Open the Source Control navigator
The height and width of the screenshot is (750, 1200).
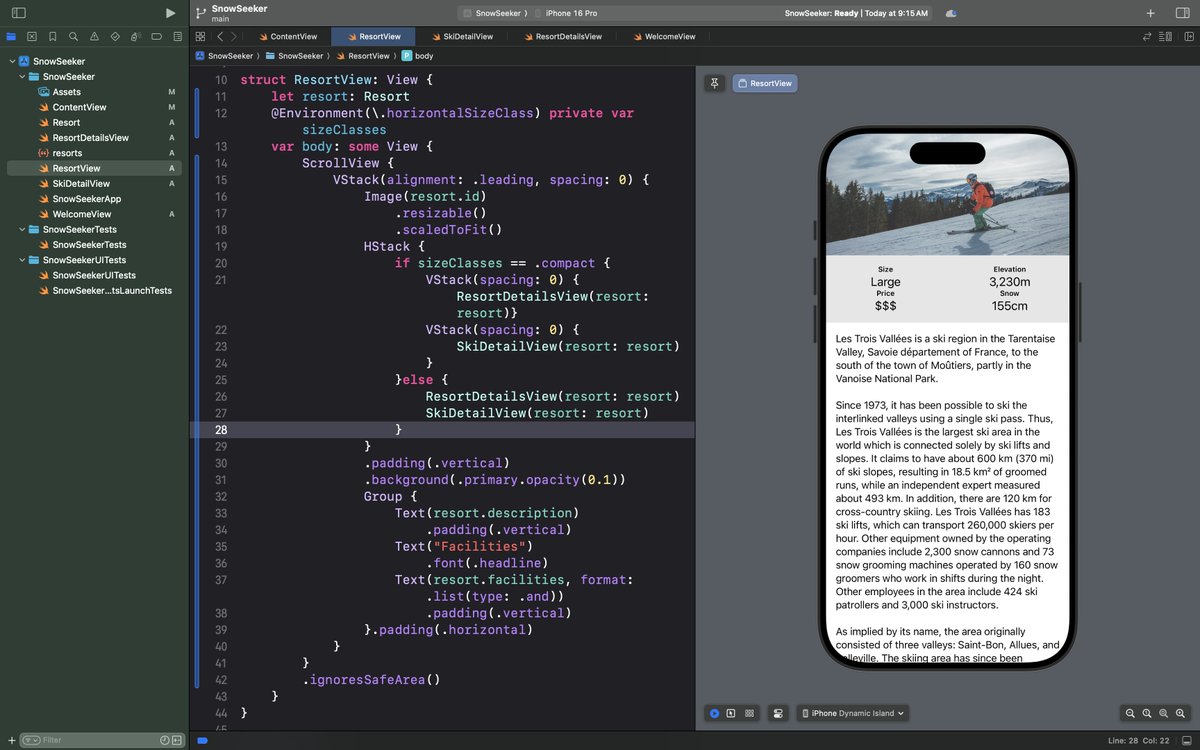tap(32, 36)
